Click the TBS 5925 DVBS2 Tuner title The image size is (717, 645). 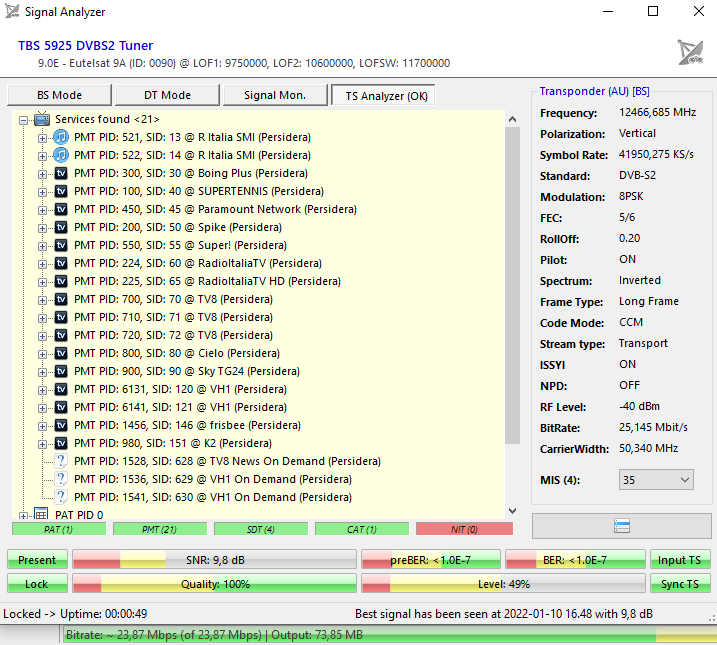pyautogui.click(x=86, y=46)
